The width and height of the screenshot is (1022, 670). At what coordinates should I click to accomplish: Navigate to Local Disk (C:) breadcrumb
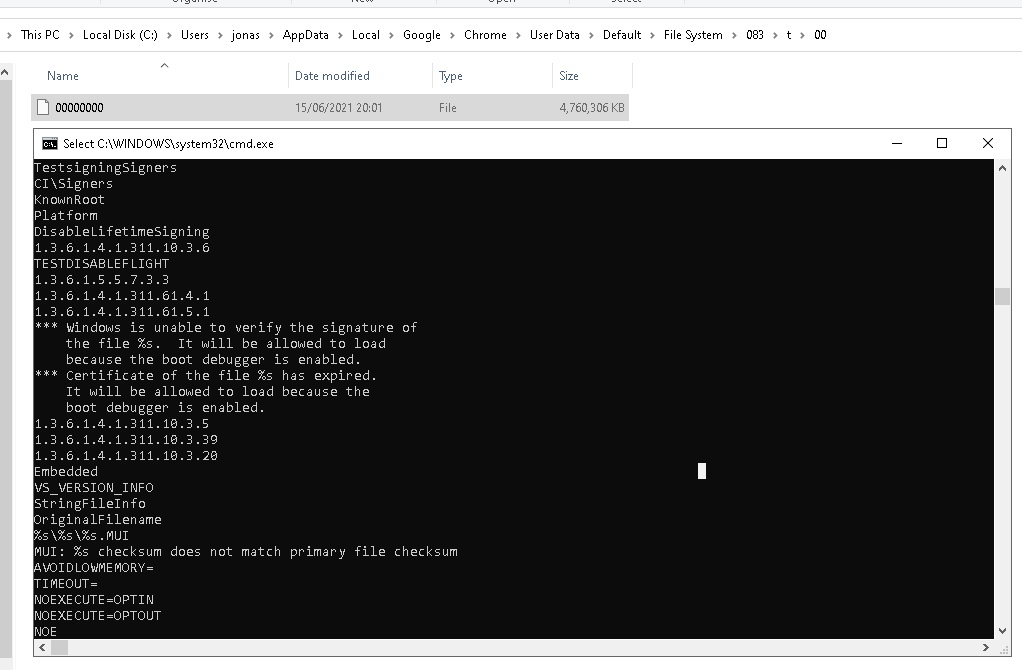coord(120,35)
